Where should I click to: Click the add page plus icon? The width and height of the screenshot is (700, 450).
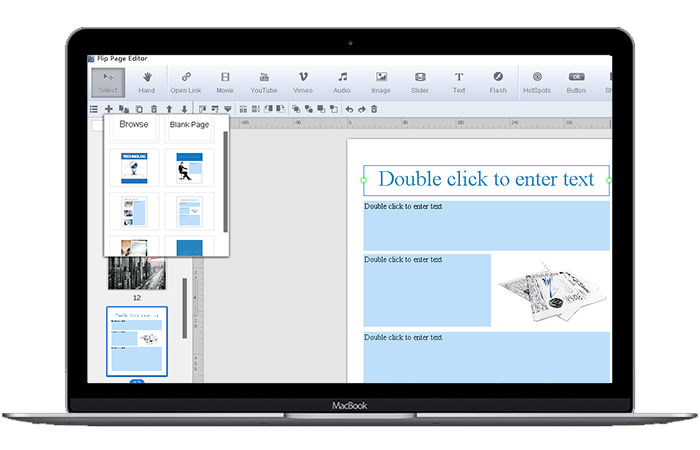click(x=109, y=108)
